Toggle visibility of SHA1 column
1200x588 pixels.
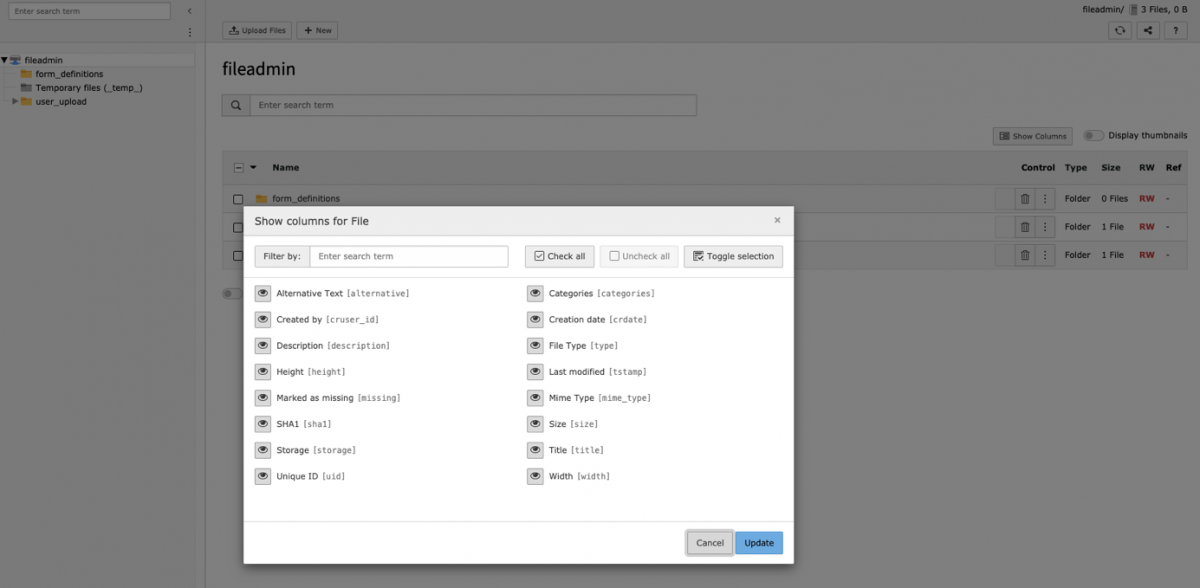tap(263, 423)
